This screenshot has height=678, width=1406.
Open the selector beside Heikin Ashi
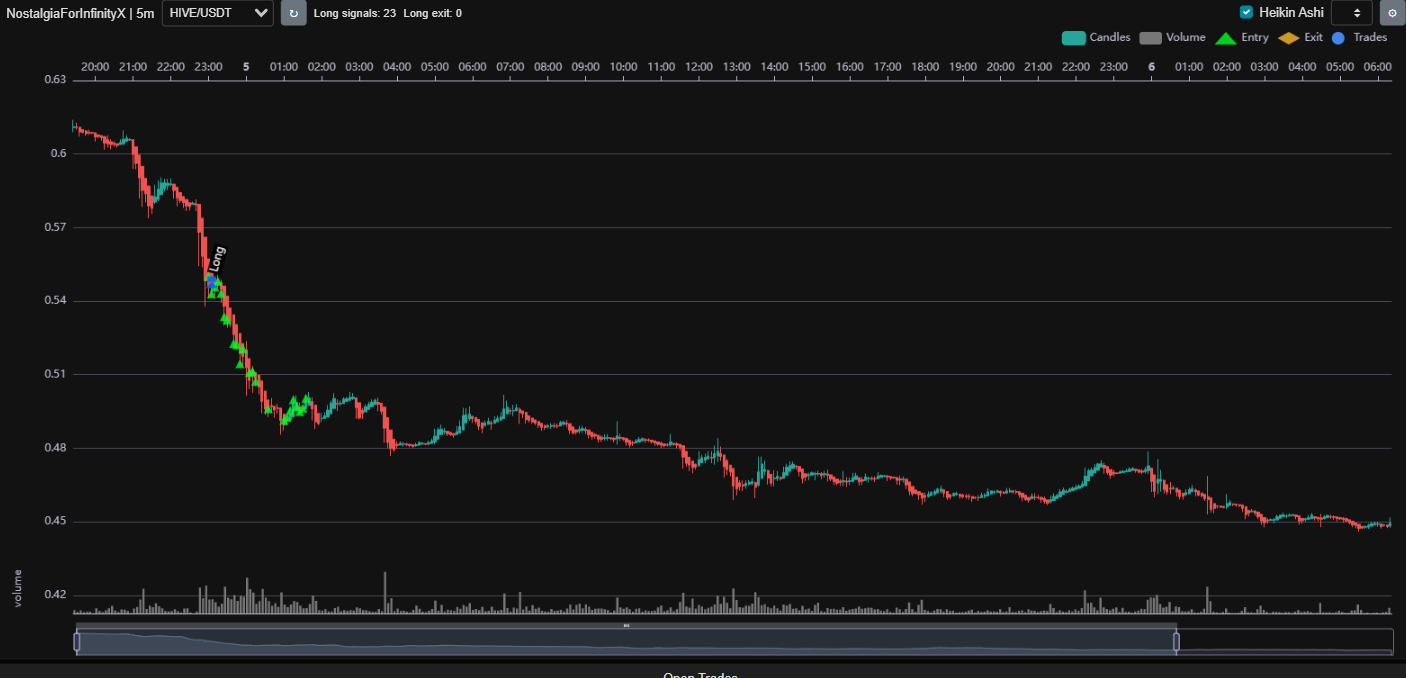(1351, 13)
